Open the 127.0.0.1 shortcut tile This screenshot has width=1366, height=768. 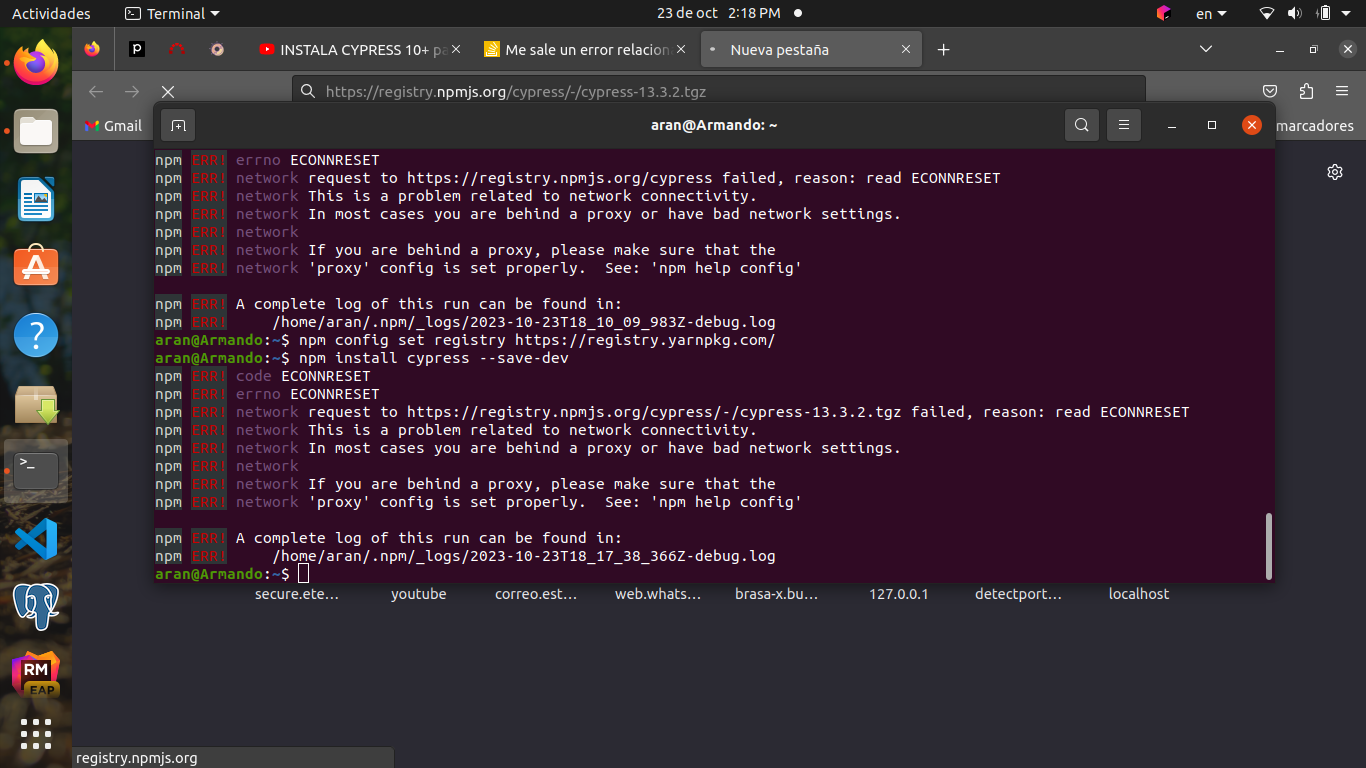click(899, 594)
